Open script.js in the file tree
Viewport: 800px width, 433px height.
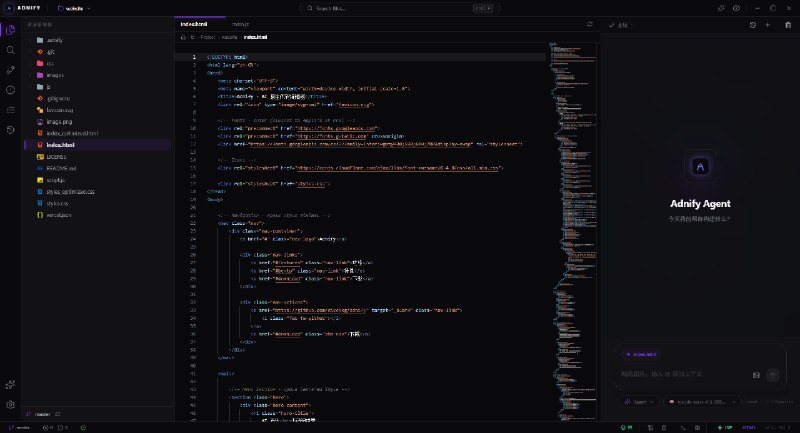click(97, 180)
